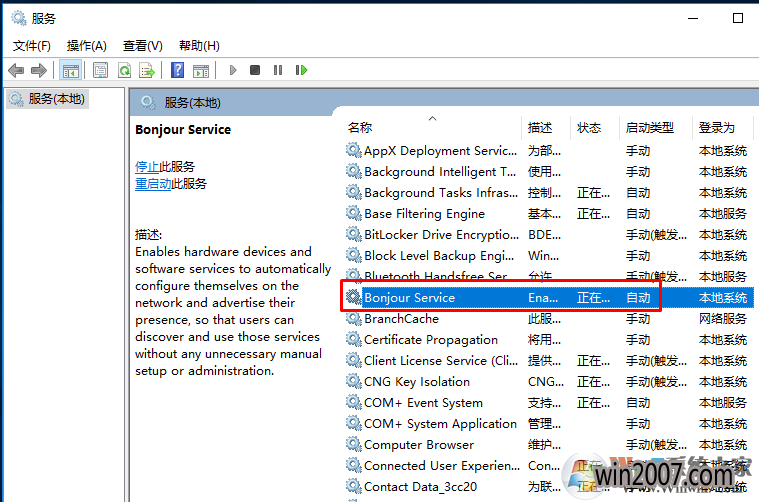Screen dimensions: 759x502
Task: Select the Computer Browser service row
Action: [548, 445]
